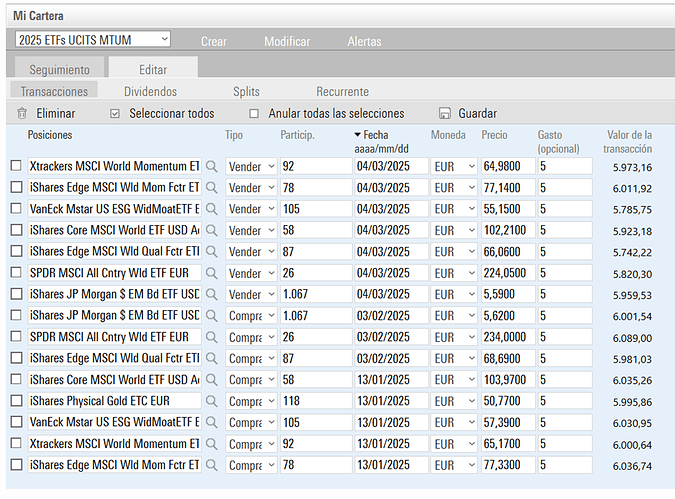Image resolution: width=675 pixels, height=499 pixels.
Task: Click Fecha field of iShares Physical Gold row
Action: (391, 401)
